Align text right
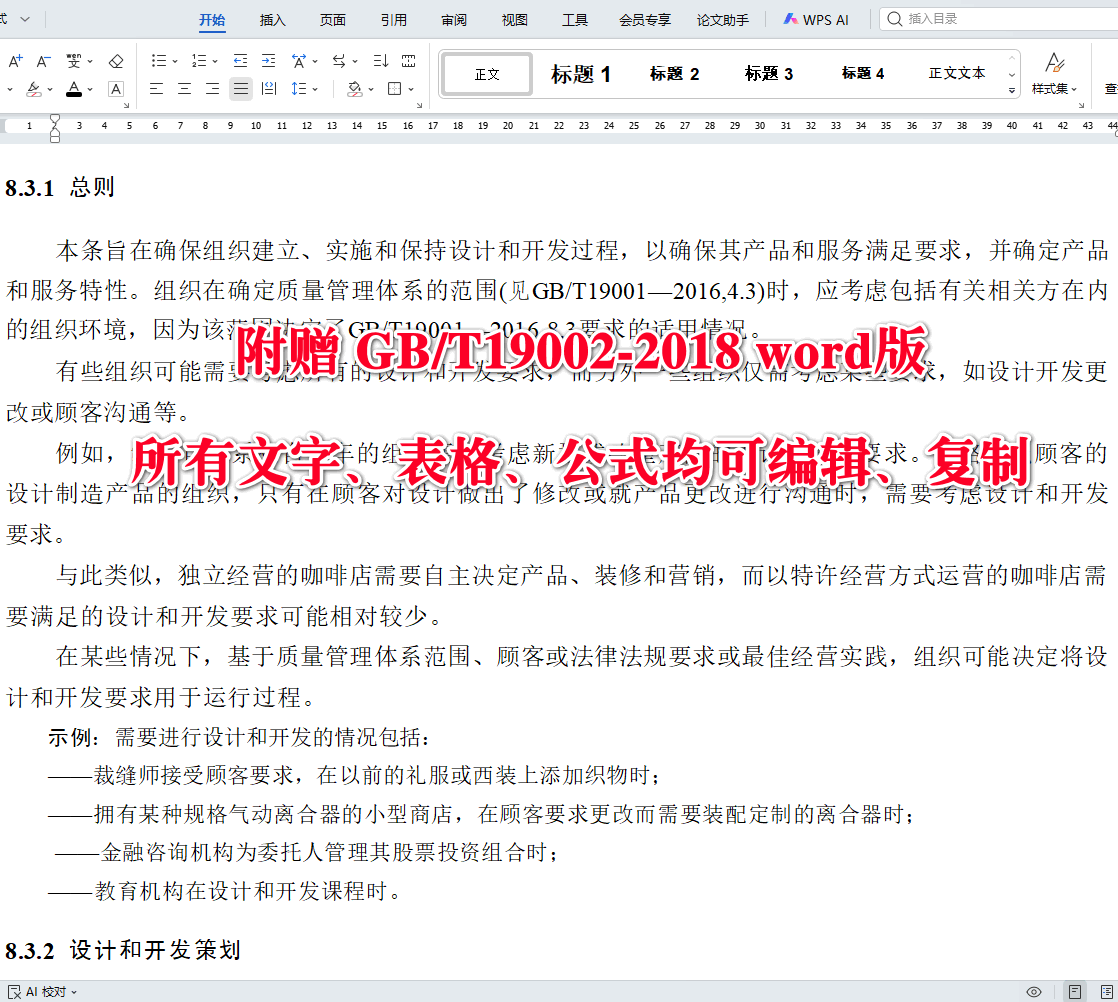This screenshot has width=1118, height=1002. tap(212, 89)
